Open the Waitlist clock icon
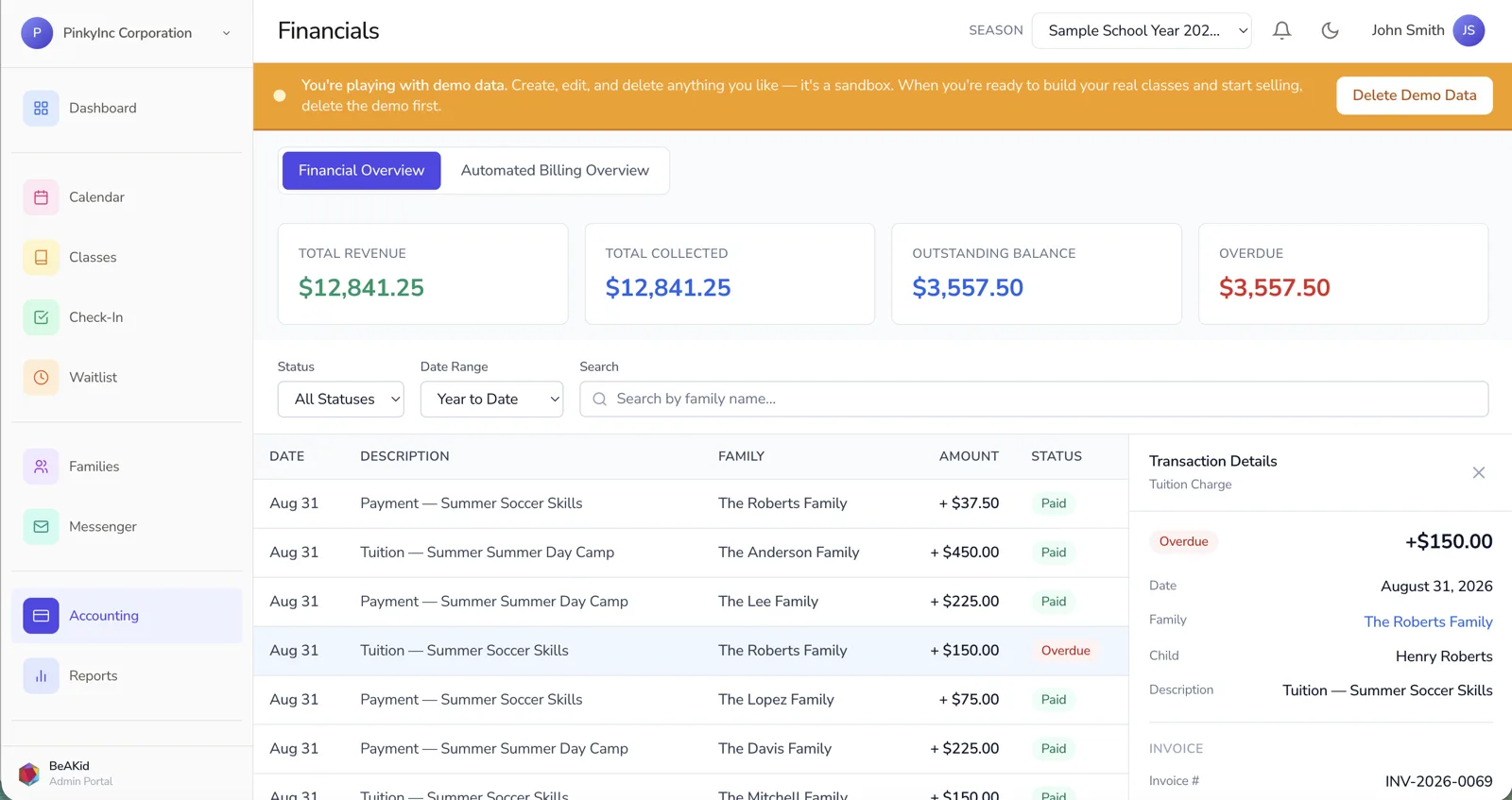1512x800 pixels. click(41, 377)
